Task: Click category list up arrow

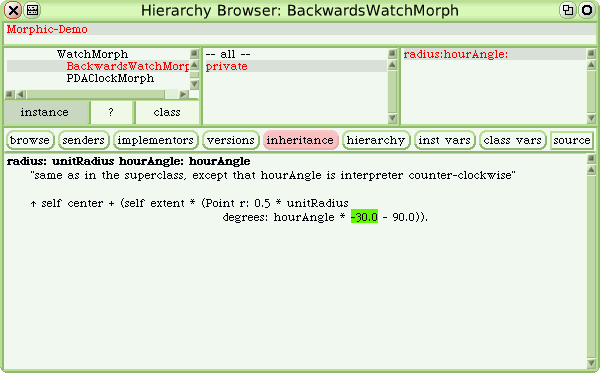Action: point(392,65)
